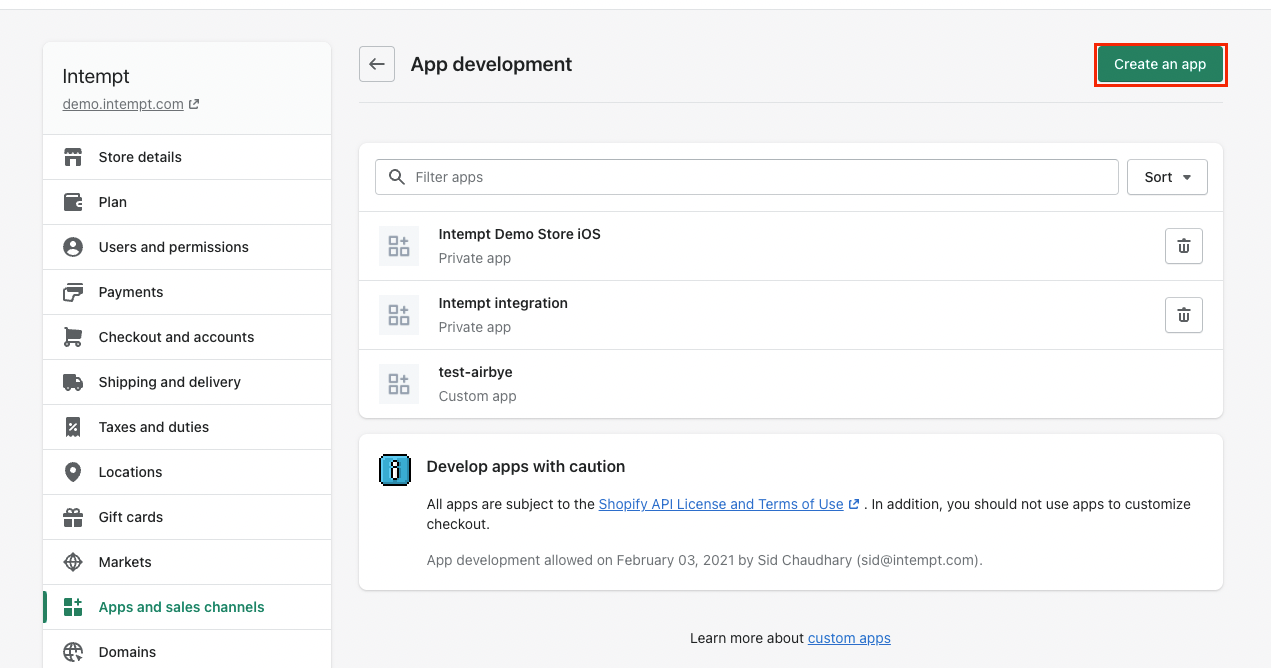
Task: Click the Locations pin icon
Action: tap(73, 472)
